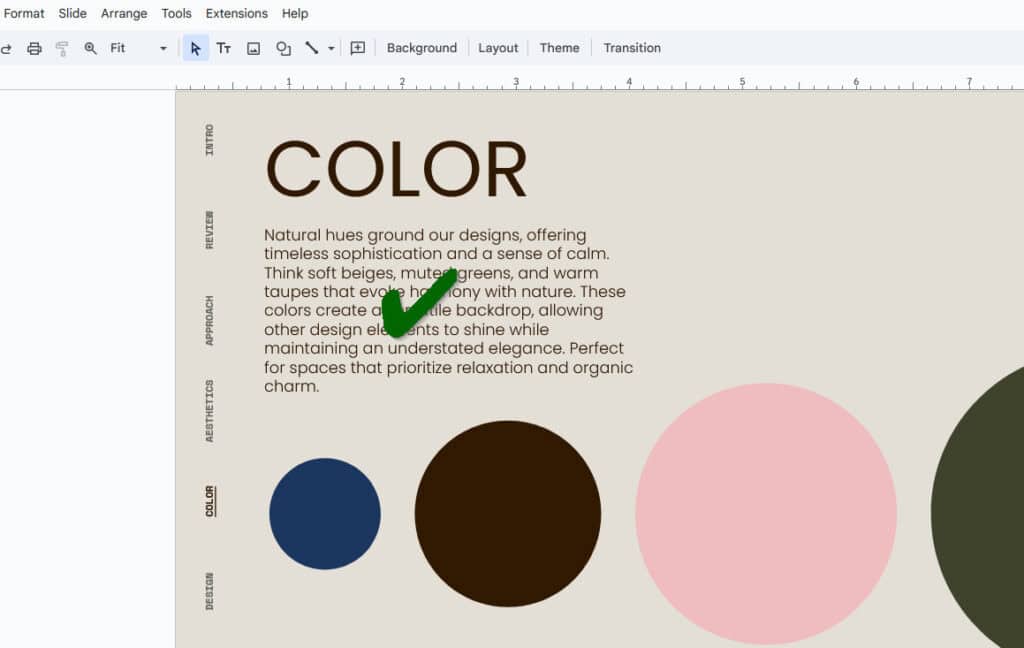This screenshot has height=648, width=1024.
Task: Click the redo arrow icon
Action: (6, 48)
